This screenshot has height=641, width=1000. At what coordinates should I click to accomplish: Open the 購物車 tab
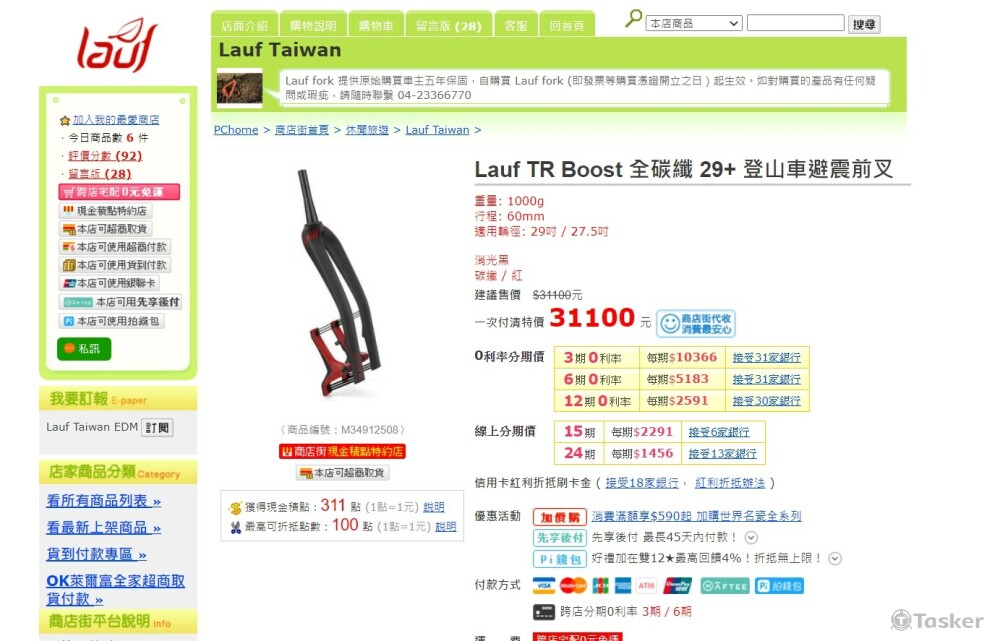(376, 25)
